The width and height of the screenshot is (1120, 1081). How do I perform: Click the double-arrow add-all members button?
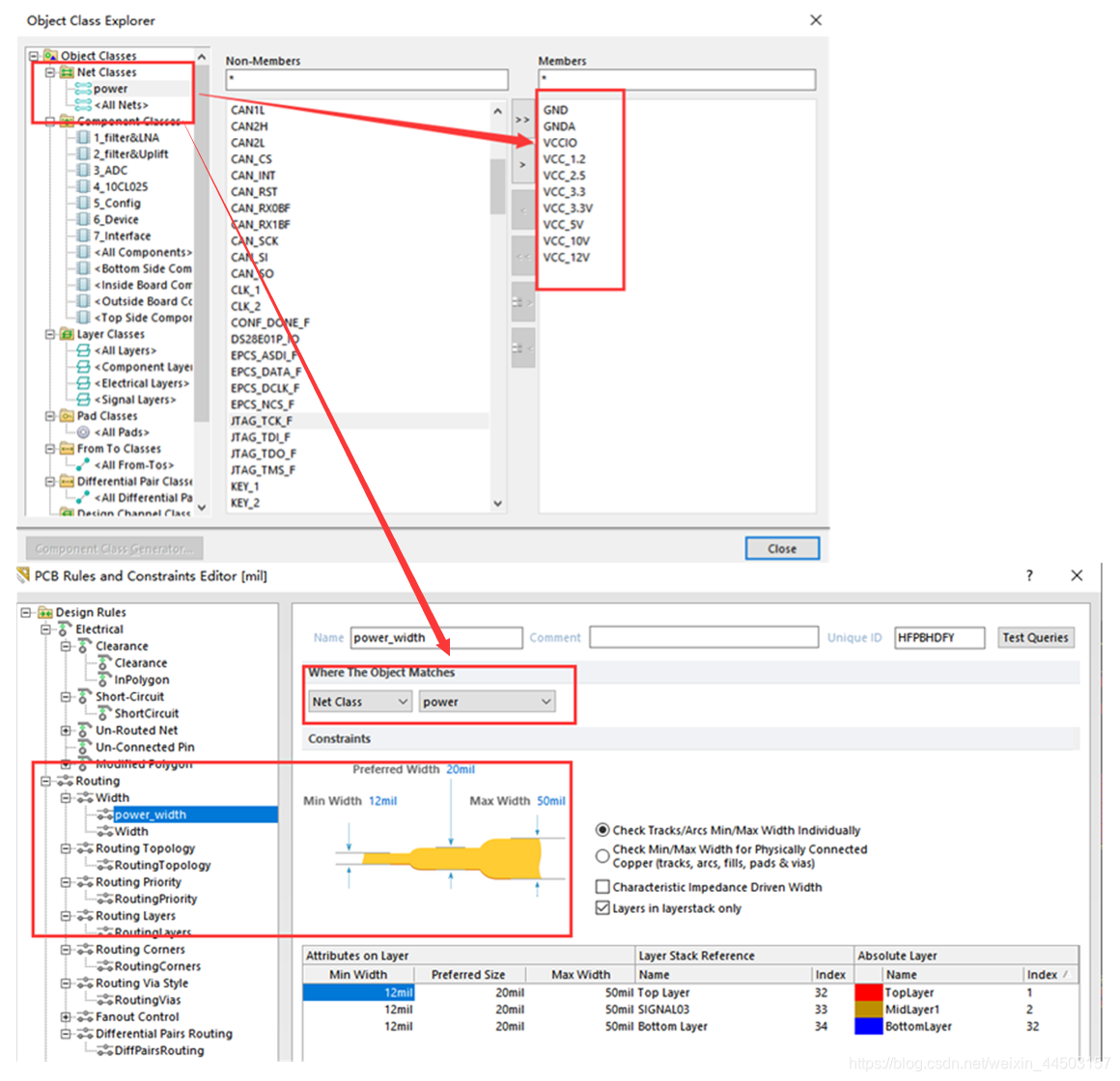pyautogui.click(x=522, y=120)
